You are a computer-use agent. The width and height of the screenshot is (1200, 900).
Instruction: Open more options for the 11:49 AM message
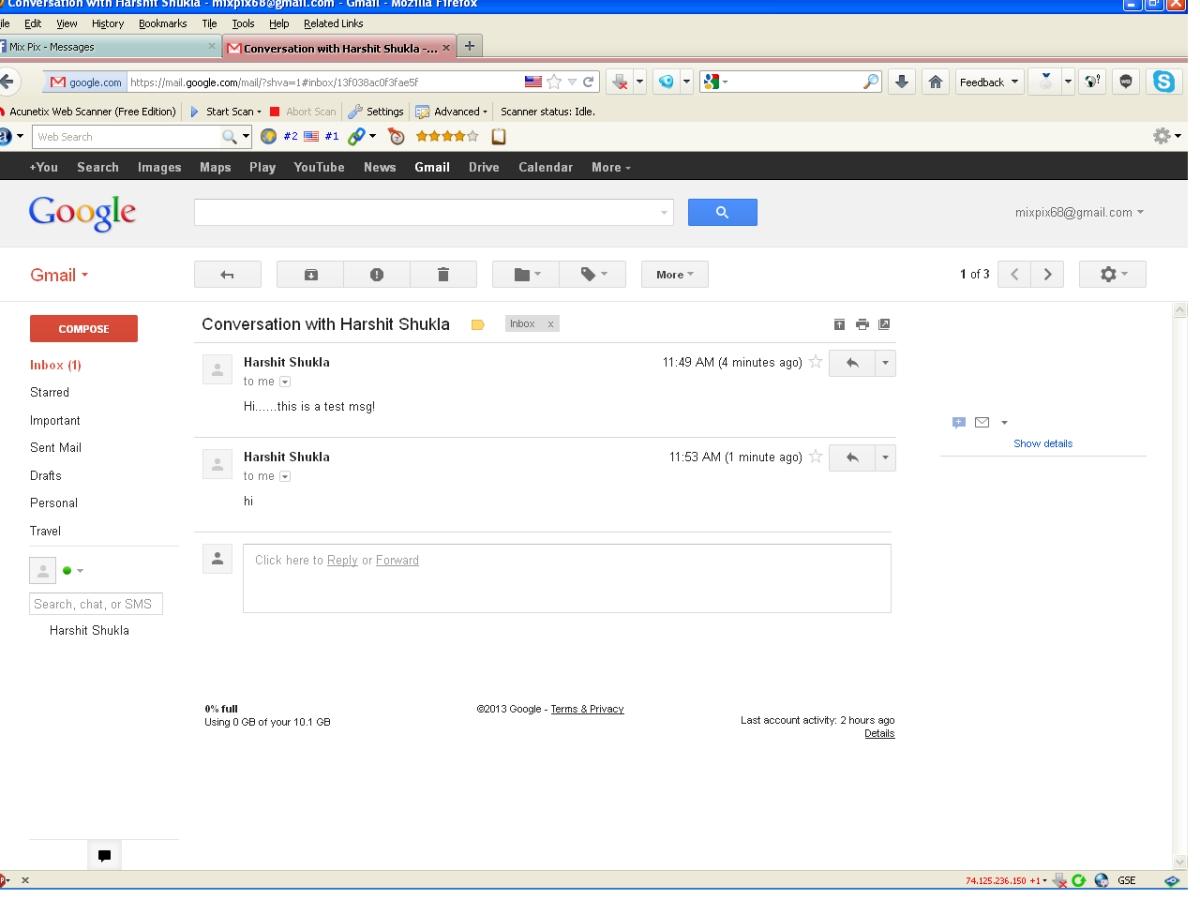(x=885, y=363)
